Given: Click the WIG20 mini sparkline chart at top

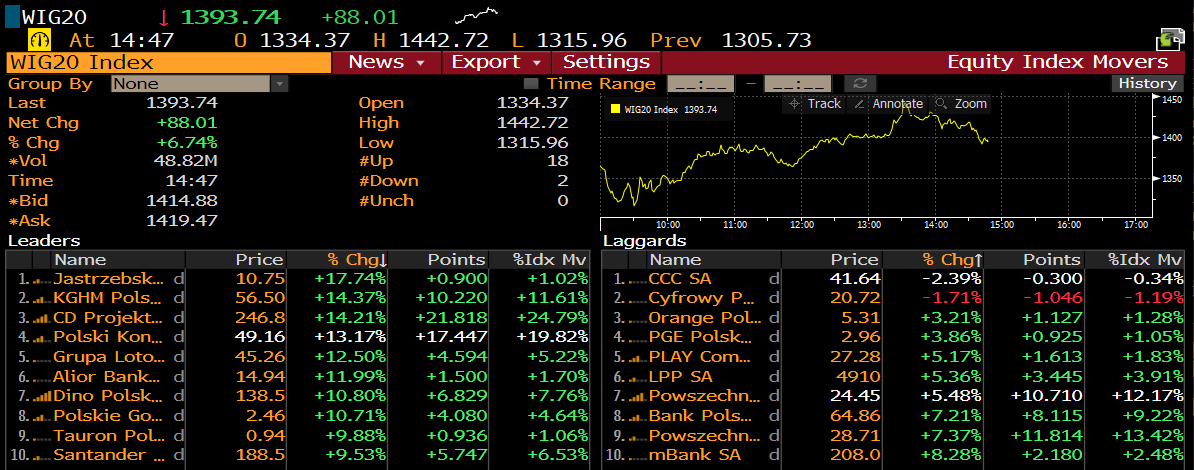Looking at the screenshot, I should click(x=477, y=15).
